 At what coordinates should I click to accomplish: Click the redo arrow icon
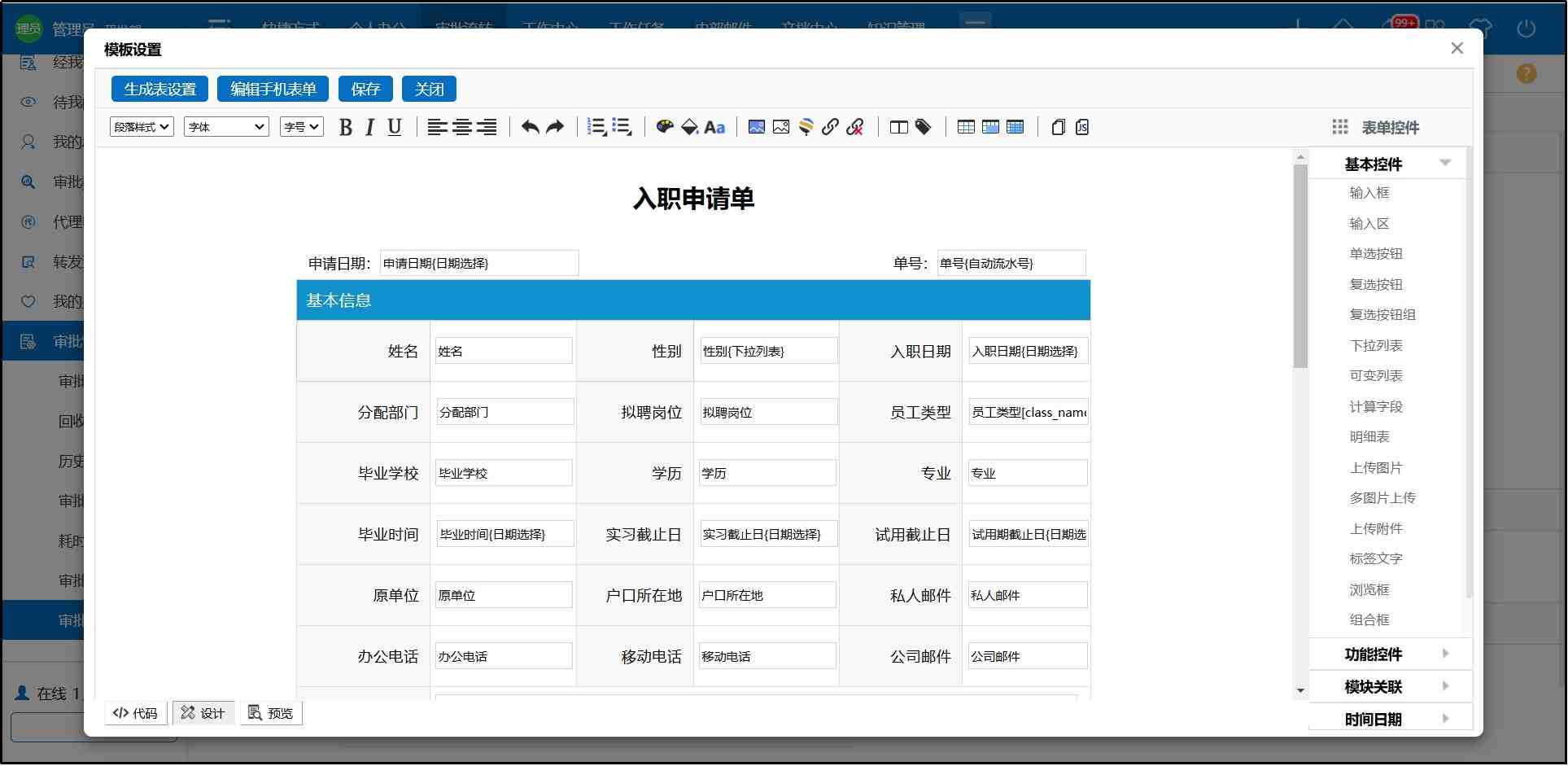[555, 127]
